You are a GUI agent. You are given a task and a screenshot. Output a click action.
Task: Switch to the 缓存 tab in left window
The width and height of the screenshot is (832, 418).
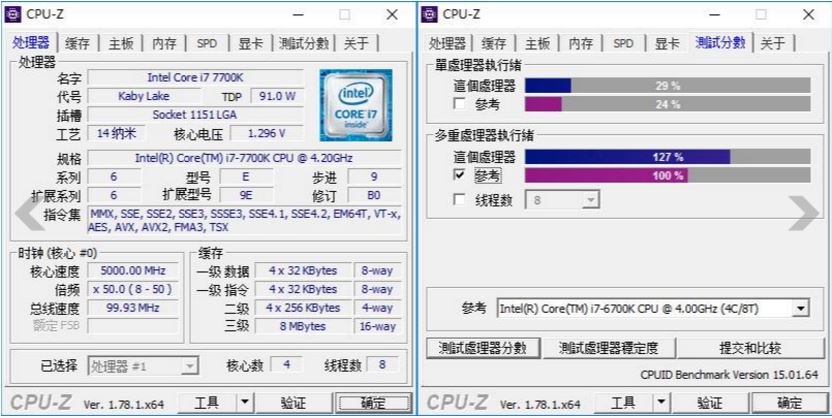click(77, 43)
